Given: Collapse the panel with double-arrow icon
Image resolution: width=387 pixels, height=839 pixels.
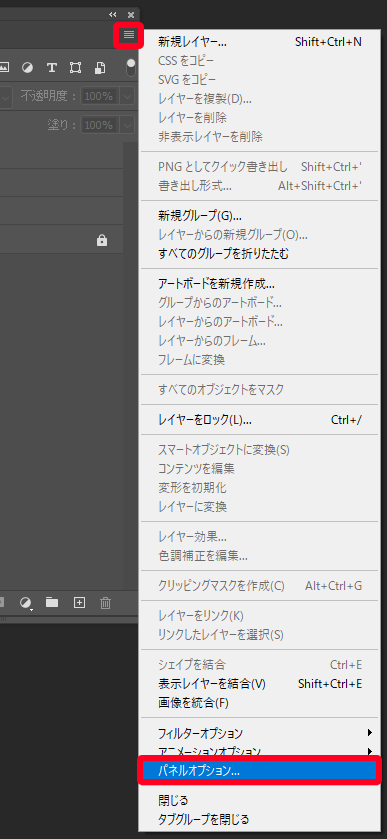Looking at the screenshot, I should (112, 14).
